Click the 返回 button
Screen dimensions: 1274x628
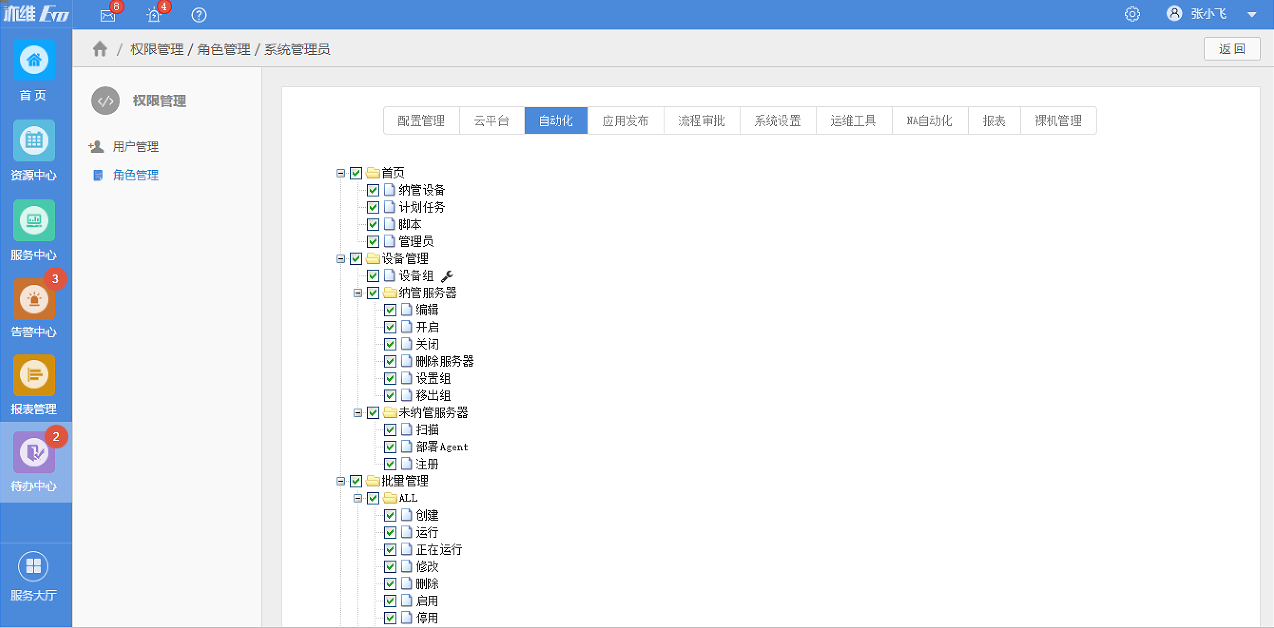click(x=1232, y=49)
